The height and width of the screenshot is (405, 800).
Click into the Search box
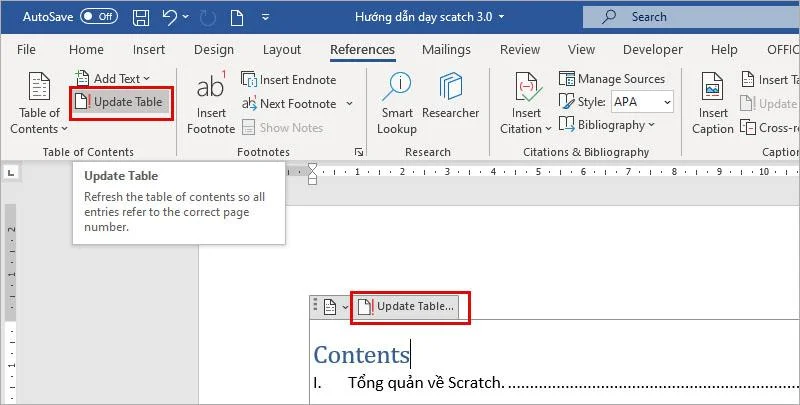pyautogui.click(x=691, y=17)
